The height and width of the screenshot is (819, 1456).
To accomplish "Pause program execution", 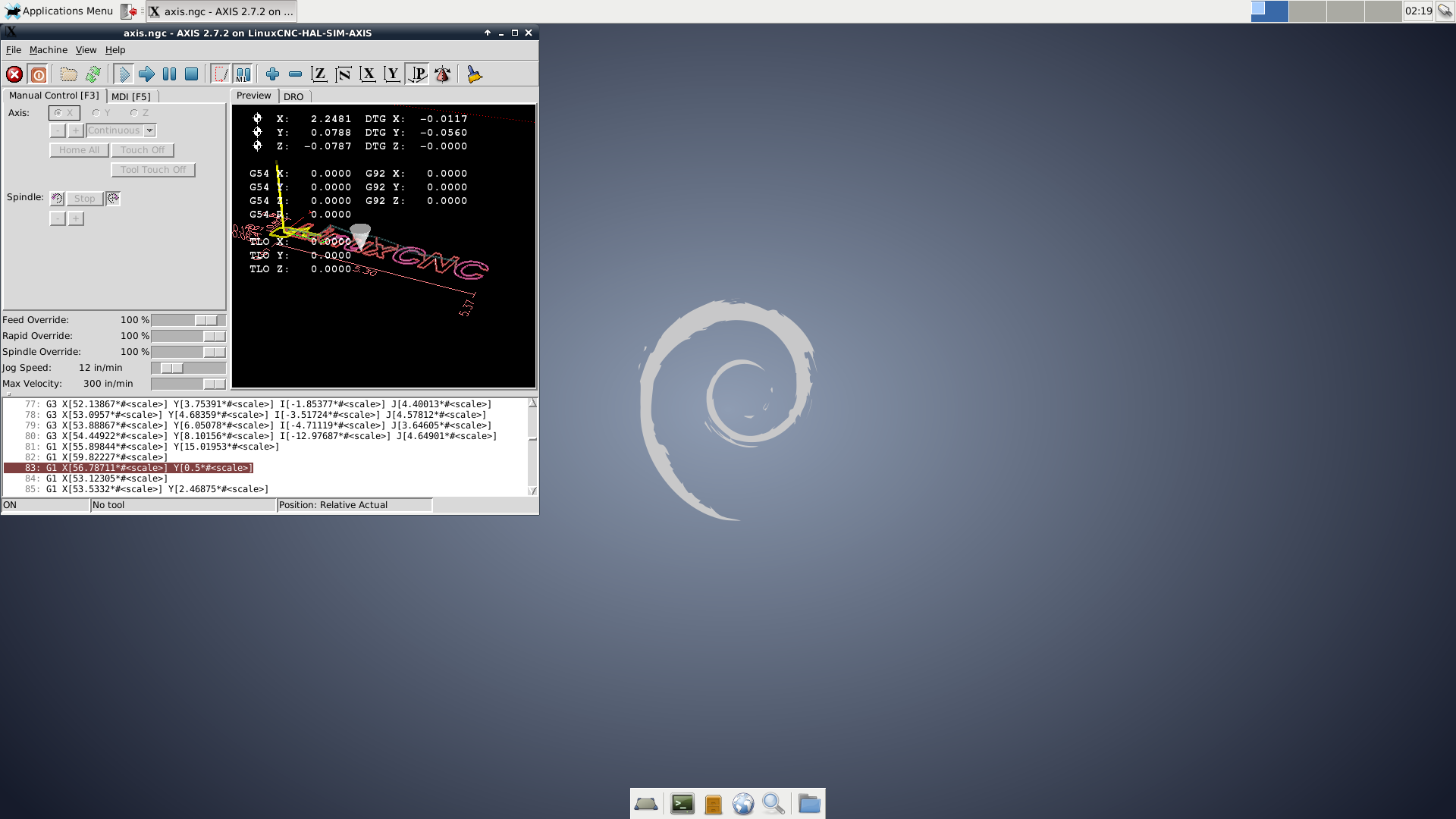I will [169, 74].
